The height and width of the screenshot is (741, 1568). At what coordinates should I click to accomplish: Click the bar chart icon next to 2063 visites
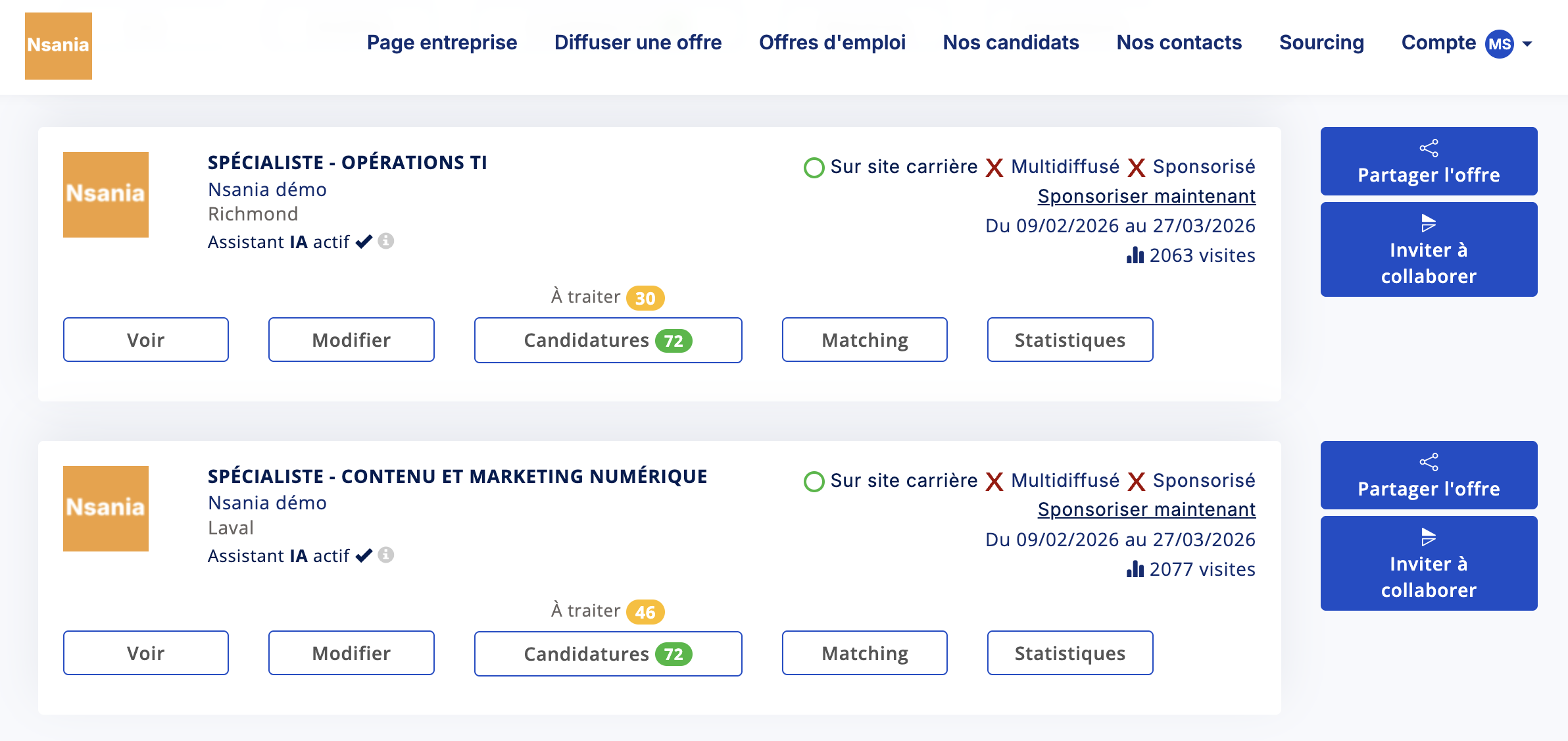point(1135,256)
